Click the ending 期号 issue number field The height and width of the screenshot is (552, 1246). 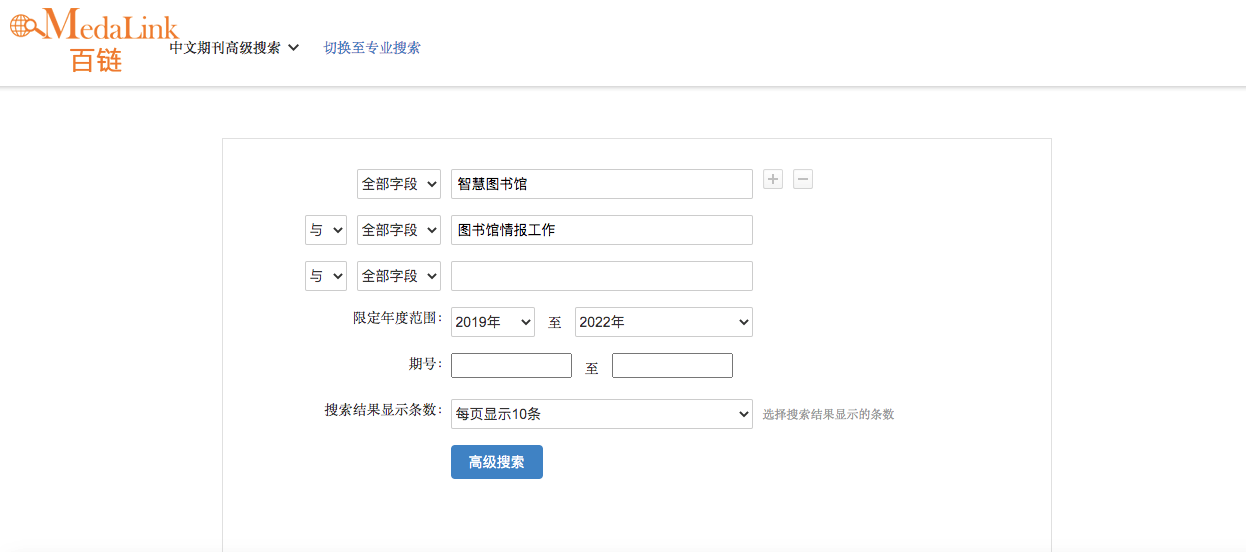pyautogui.click(x=672, y=366)
